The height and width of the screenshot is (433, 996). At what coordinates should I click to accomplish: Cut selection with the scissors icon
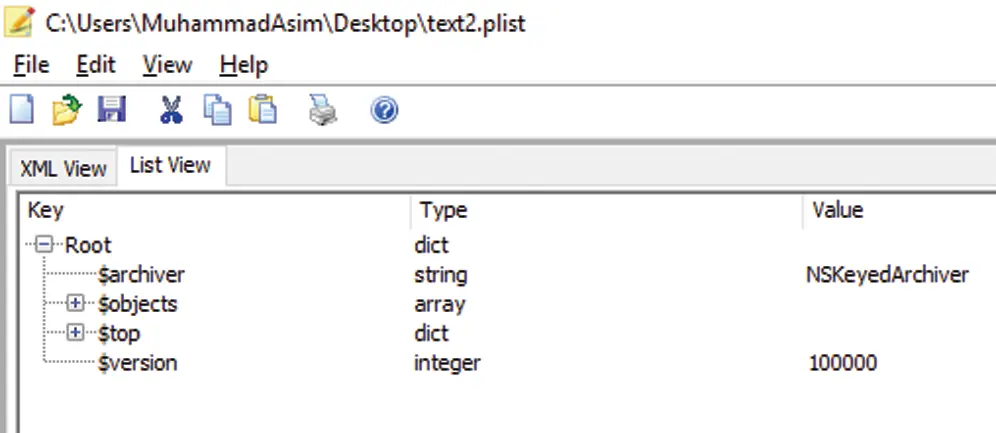click(x=171, y=109)
